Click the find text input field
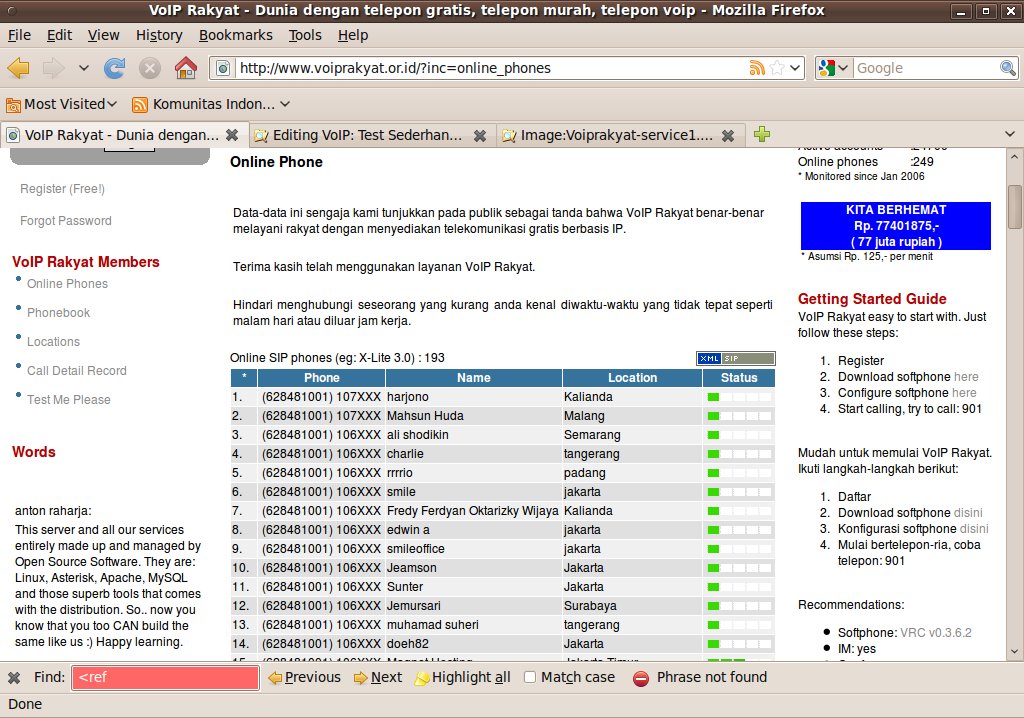This screenshot has width=1024, height=718. [165, 677]
